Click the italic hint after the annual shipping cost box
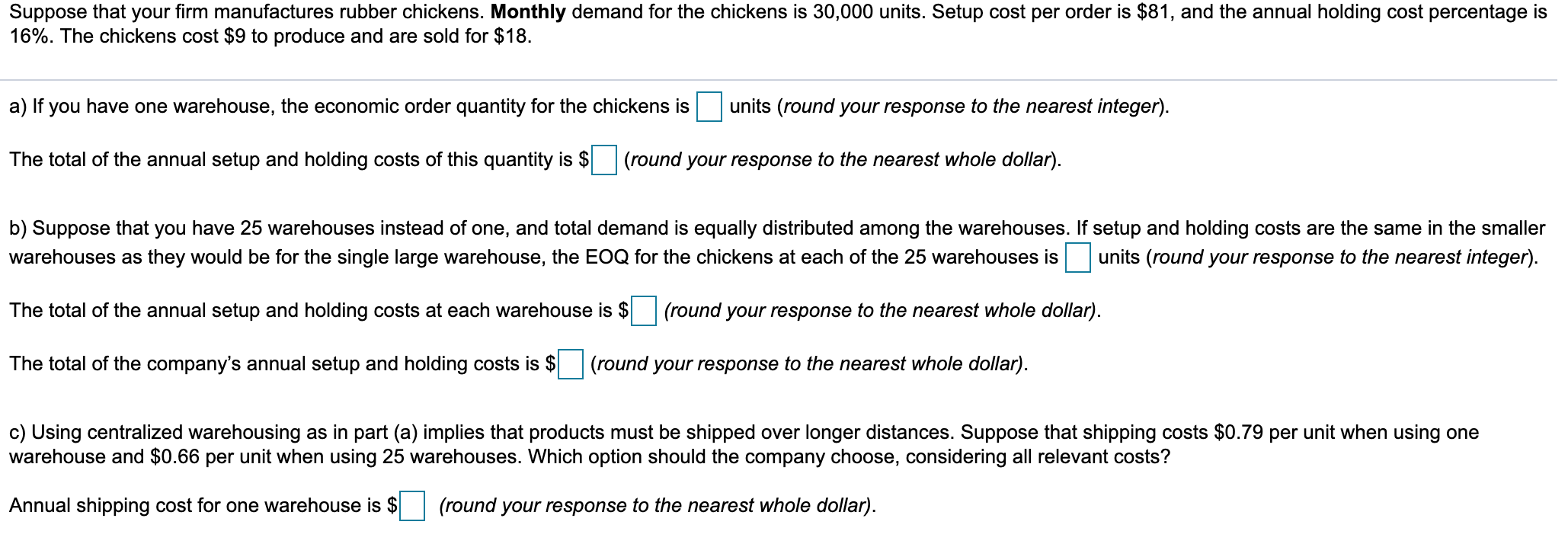Screen dimensions: 1568x544 (x=658, y=506)
